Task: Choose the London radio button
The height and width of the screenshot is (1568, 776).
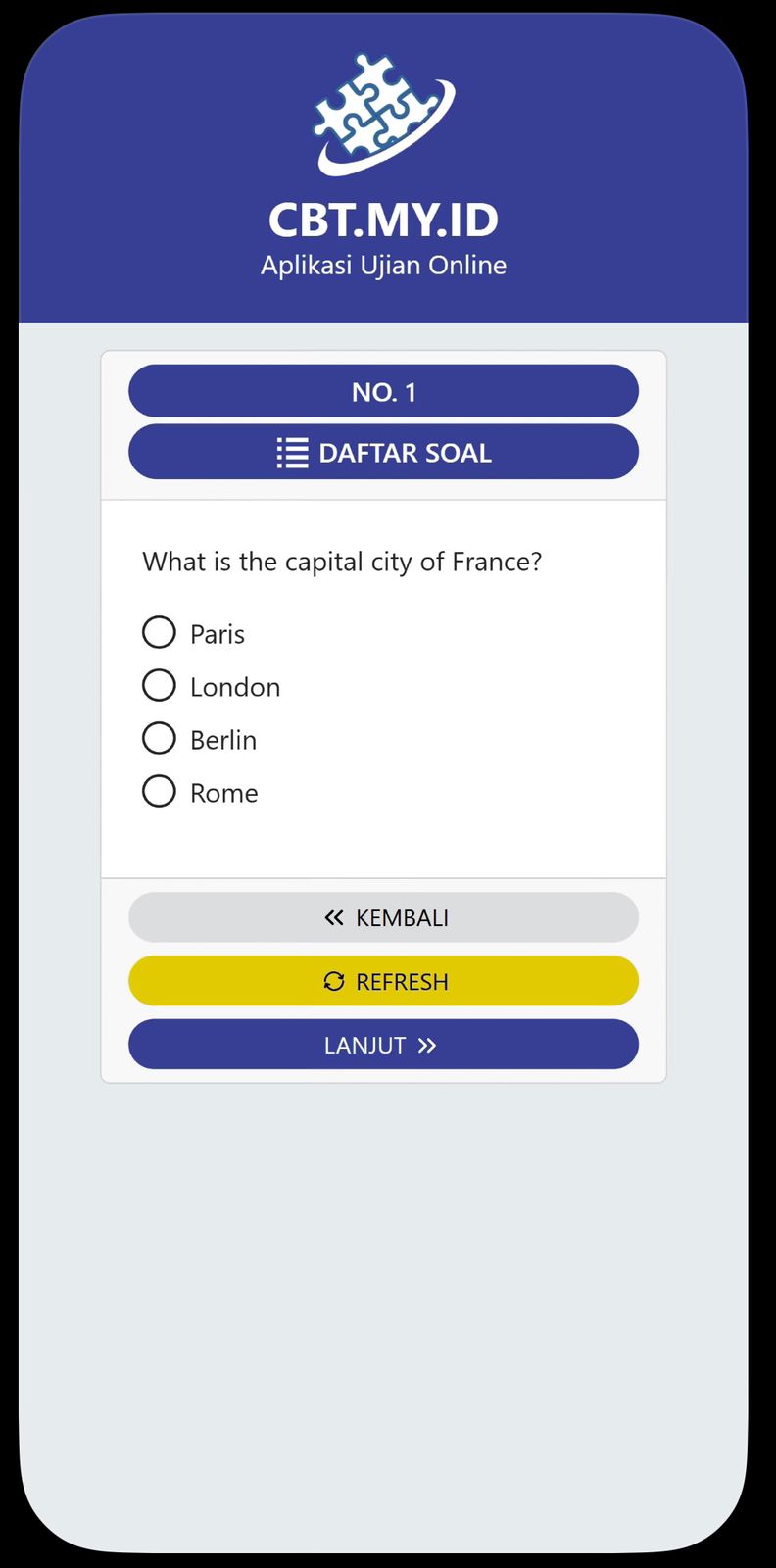Action: point(159,685)
